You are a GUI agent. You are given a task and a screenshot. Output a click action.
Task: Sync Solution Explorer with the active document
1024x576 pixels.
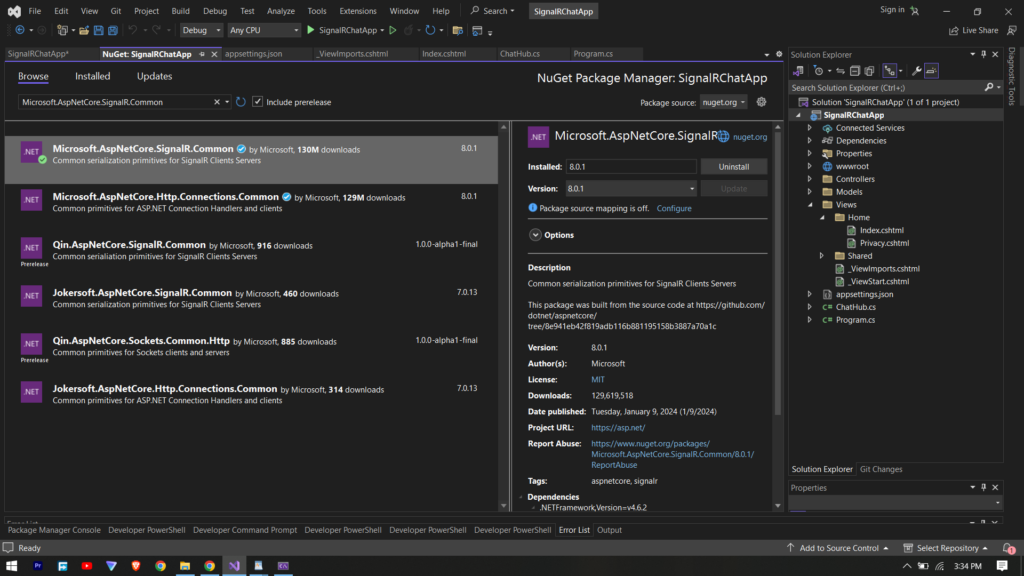pos(841,71)
